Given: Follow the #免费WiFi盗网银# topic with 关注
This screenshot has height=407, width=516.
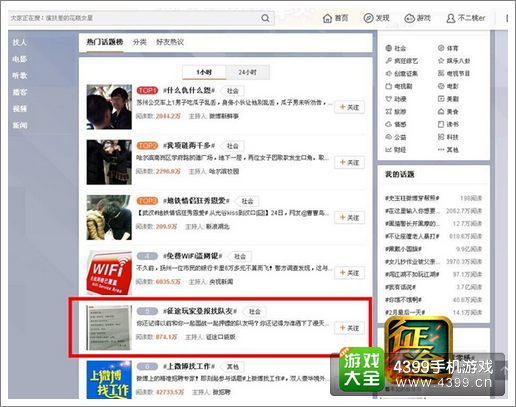Looking at the screenshot, I should 349,273.
